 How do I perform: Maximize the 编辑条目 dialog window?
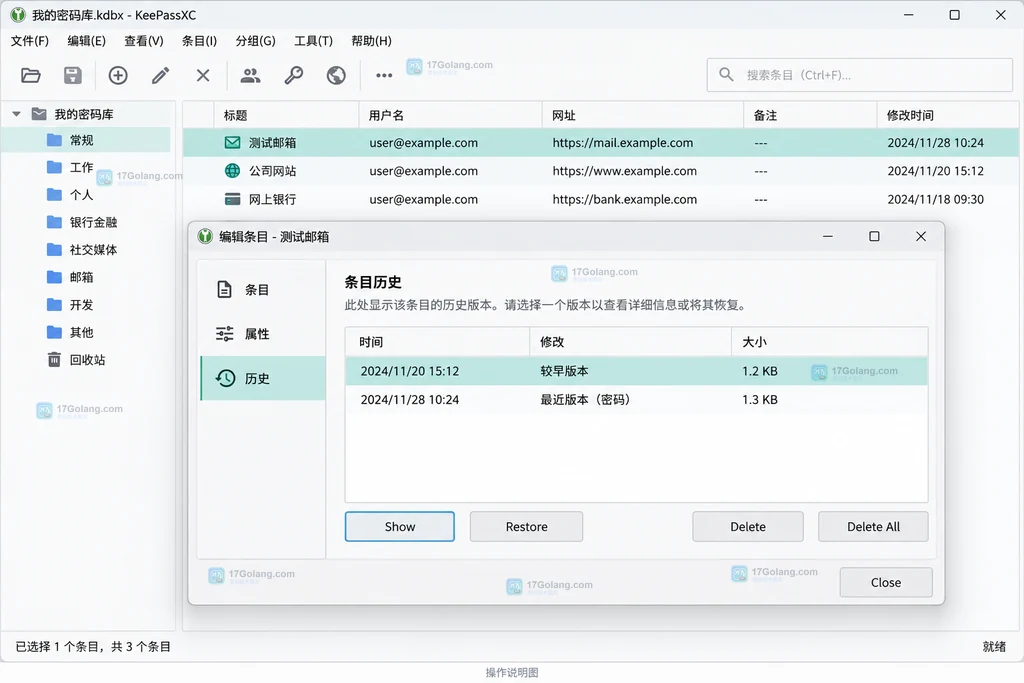tap(874, 236)
